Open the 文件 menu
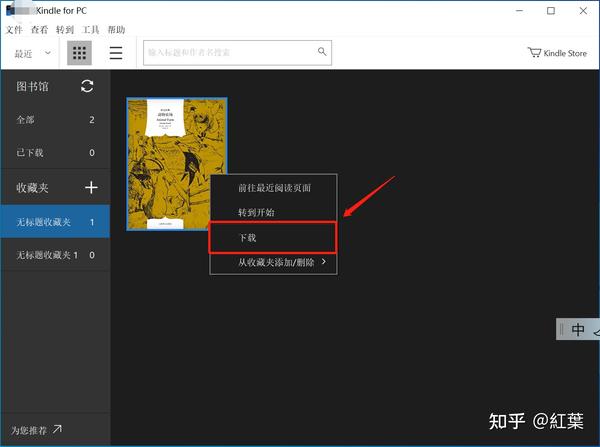The width and height of the screenshot is (600, 447). tap(14, 30)
